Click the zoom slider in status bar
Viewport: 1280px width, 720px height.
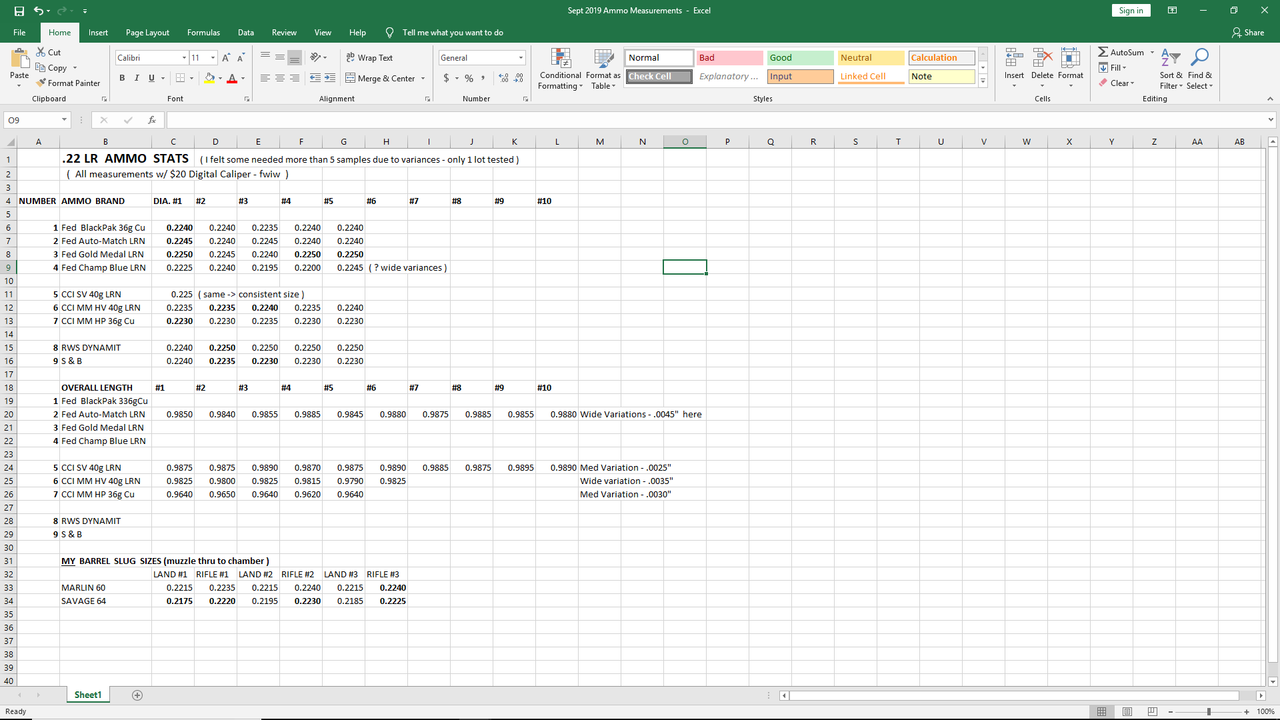(x=1209, y=711)
